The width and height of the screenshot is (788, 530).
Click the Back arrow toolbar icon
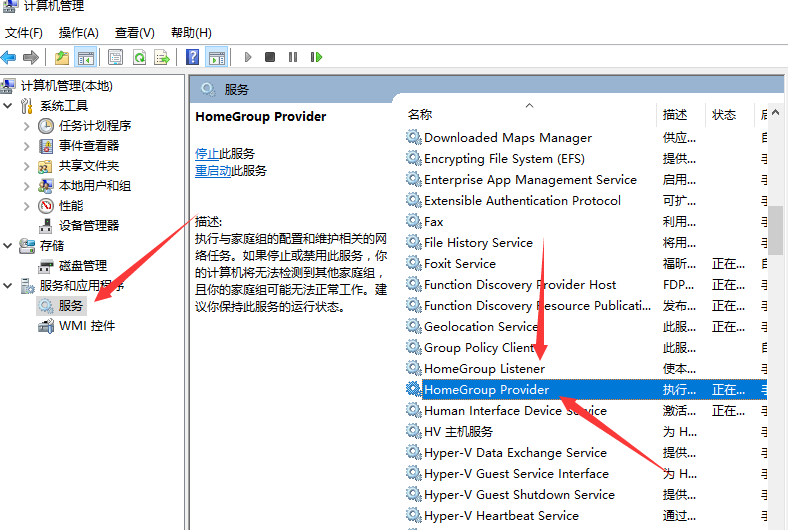point(9,57)
